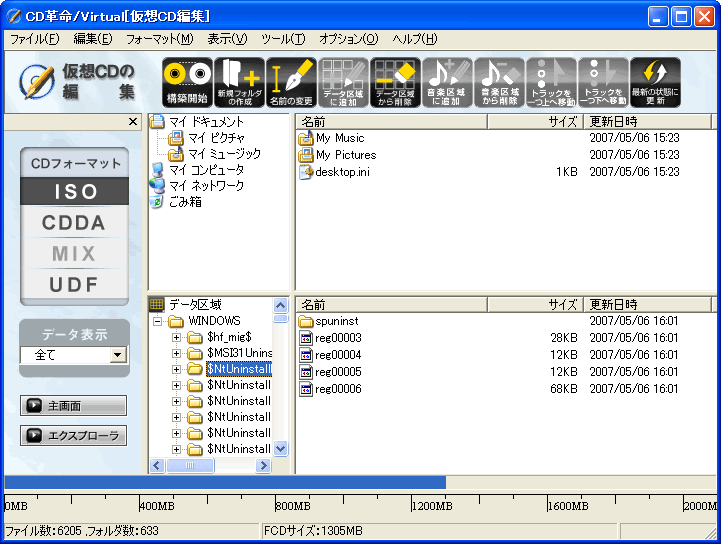
Task: Switch CD format to UDF
Action: tap(74, 285)
